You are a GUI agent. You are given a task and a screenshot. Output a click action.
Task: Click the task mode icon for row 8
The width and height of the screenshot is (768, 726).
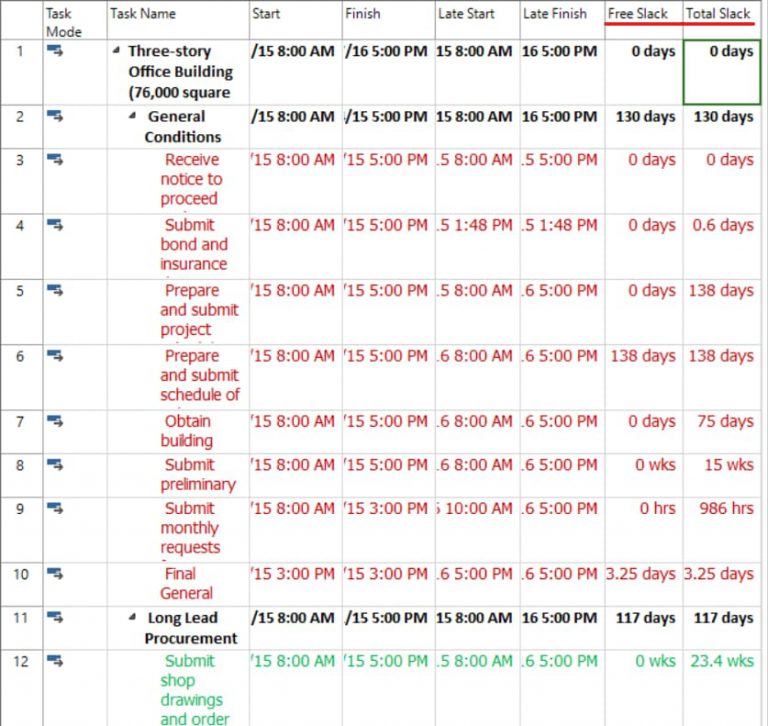pyautogui.click(x=55, y=465)
